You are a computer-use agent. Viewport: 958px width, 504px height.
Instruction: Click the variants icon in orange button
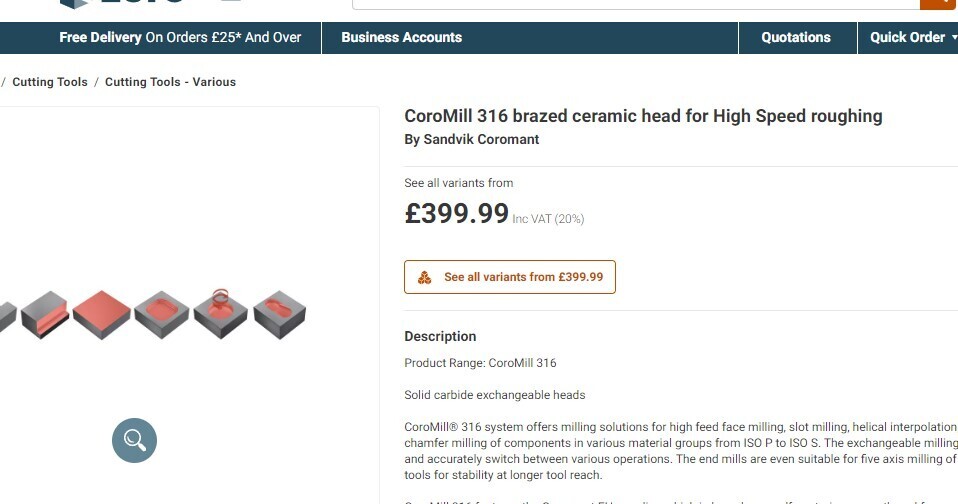point(424,277)
